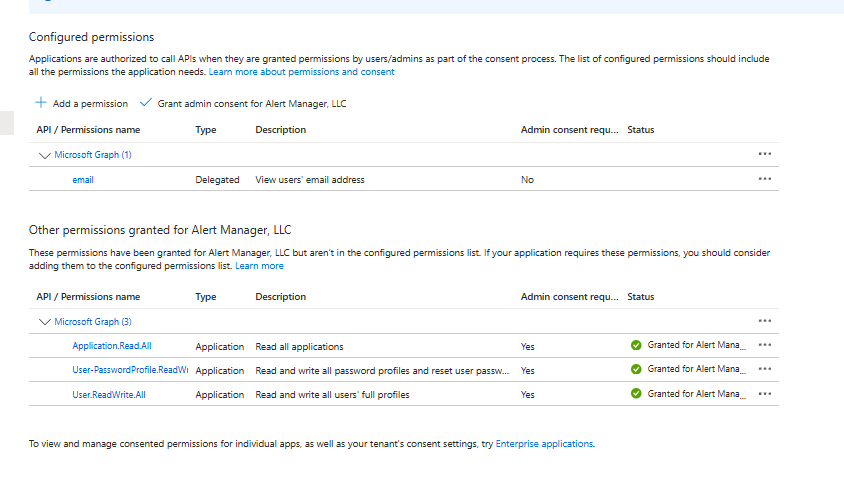Click Learn more under Other permissions granted

click(259, 266)
